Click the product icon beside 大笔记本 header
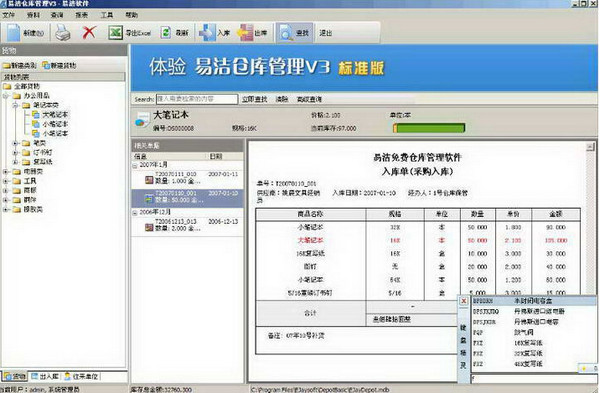 [142, 121]
